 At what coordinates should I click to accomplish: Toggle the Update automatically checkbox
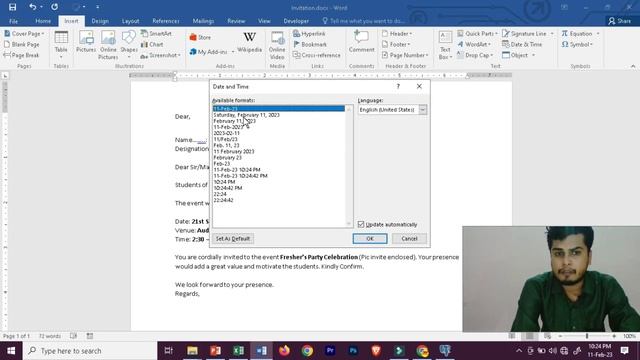point(361,224)
